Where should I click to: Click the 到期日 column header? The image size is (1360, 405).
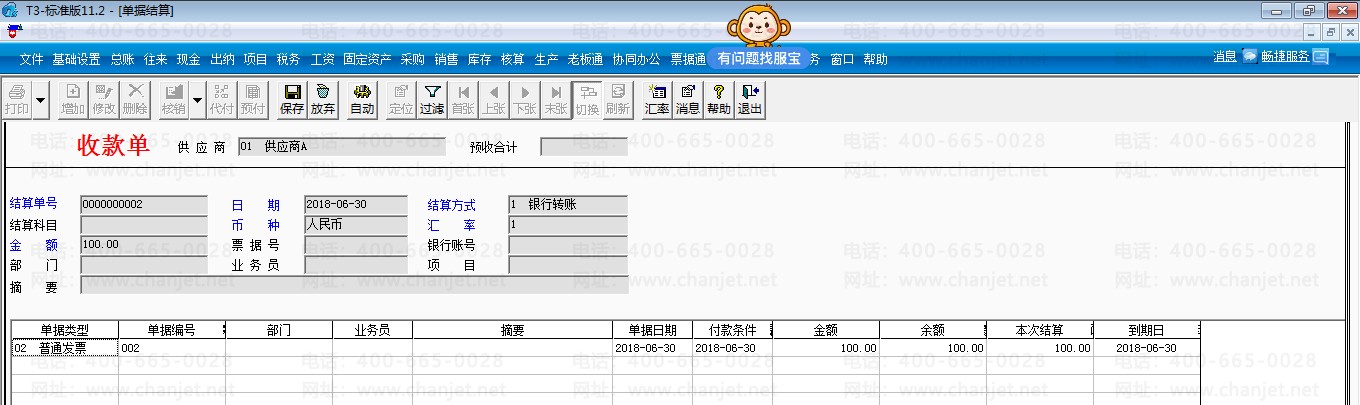pos(1146,330)
